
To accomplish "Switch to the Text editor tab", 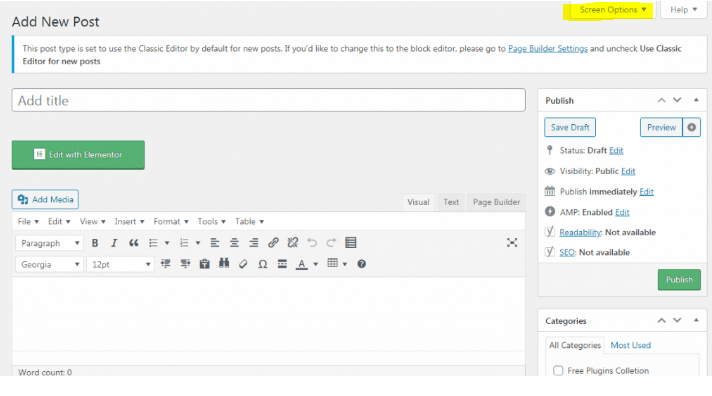I will point(451,202).
